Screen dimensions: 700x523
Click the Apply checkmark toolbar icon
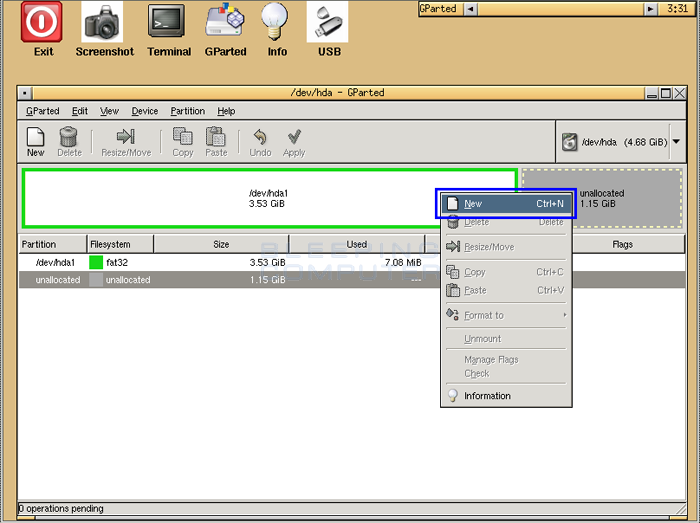click(x=294, y=142)
